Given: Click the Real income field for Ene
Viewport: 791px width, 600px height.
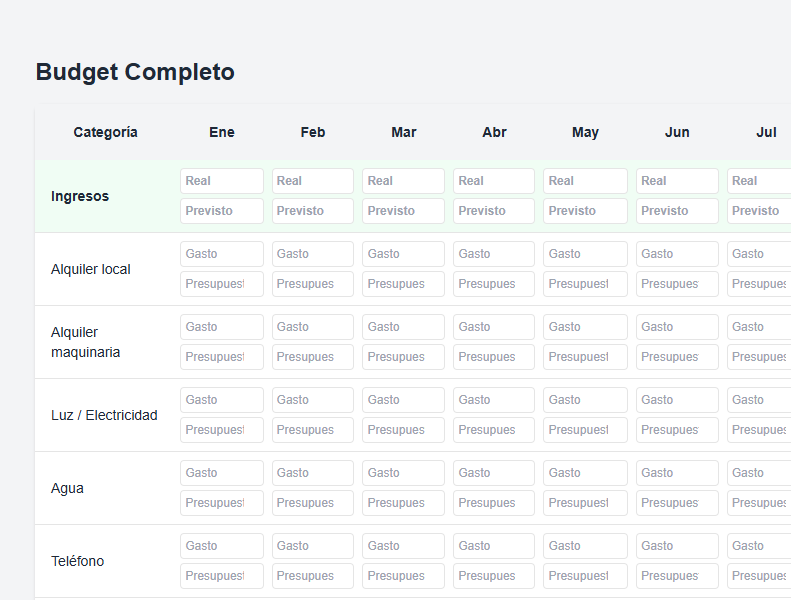Looking at the screenshot, I should click(x=221, y=181).
